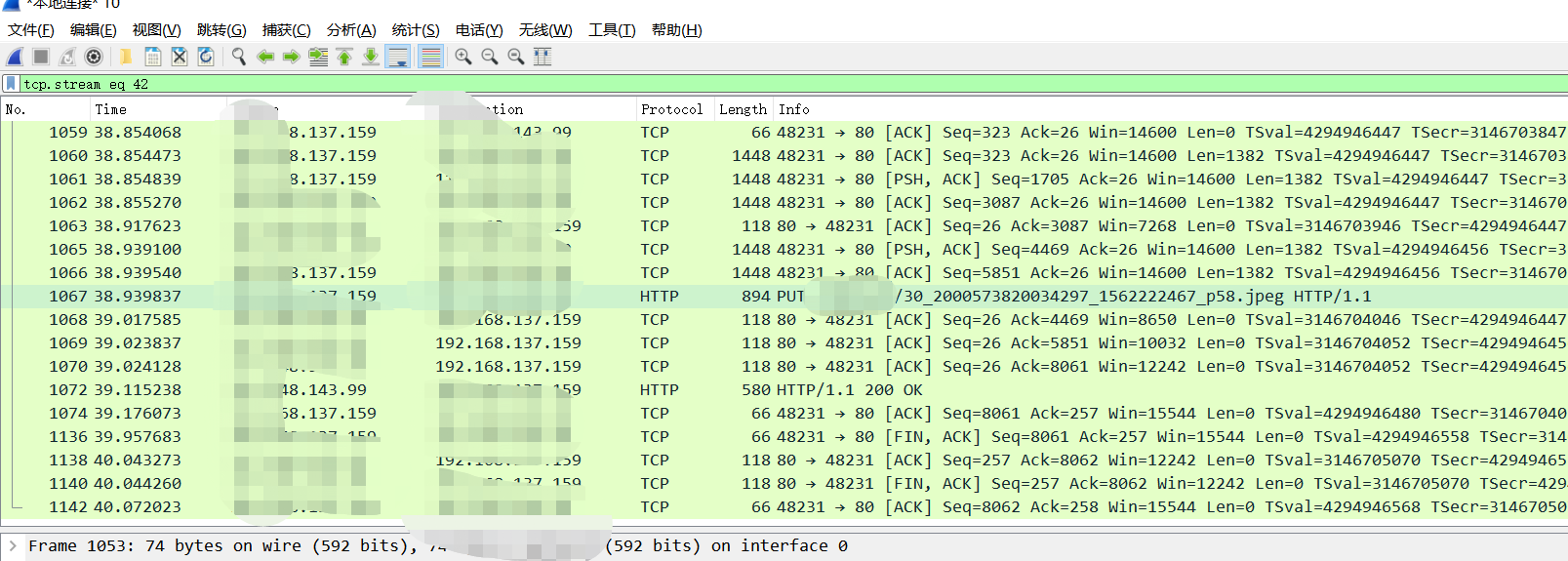The image size is (1568, 561).
Task: Open the 统计(S) statistics menu
Action: click(x=416, y=30)
